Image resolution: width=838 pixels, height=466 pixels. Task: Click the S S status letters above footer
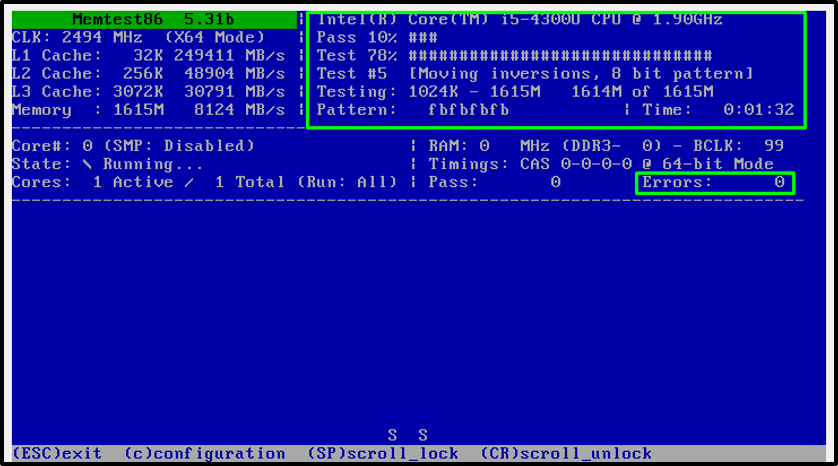408,435
